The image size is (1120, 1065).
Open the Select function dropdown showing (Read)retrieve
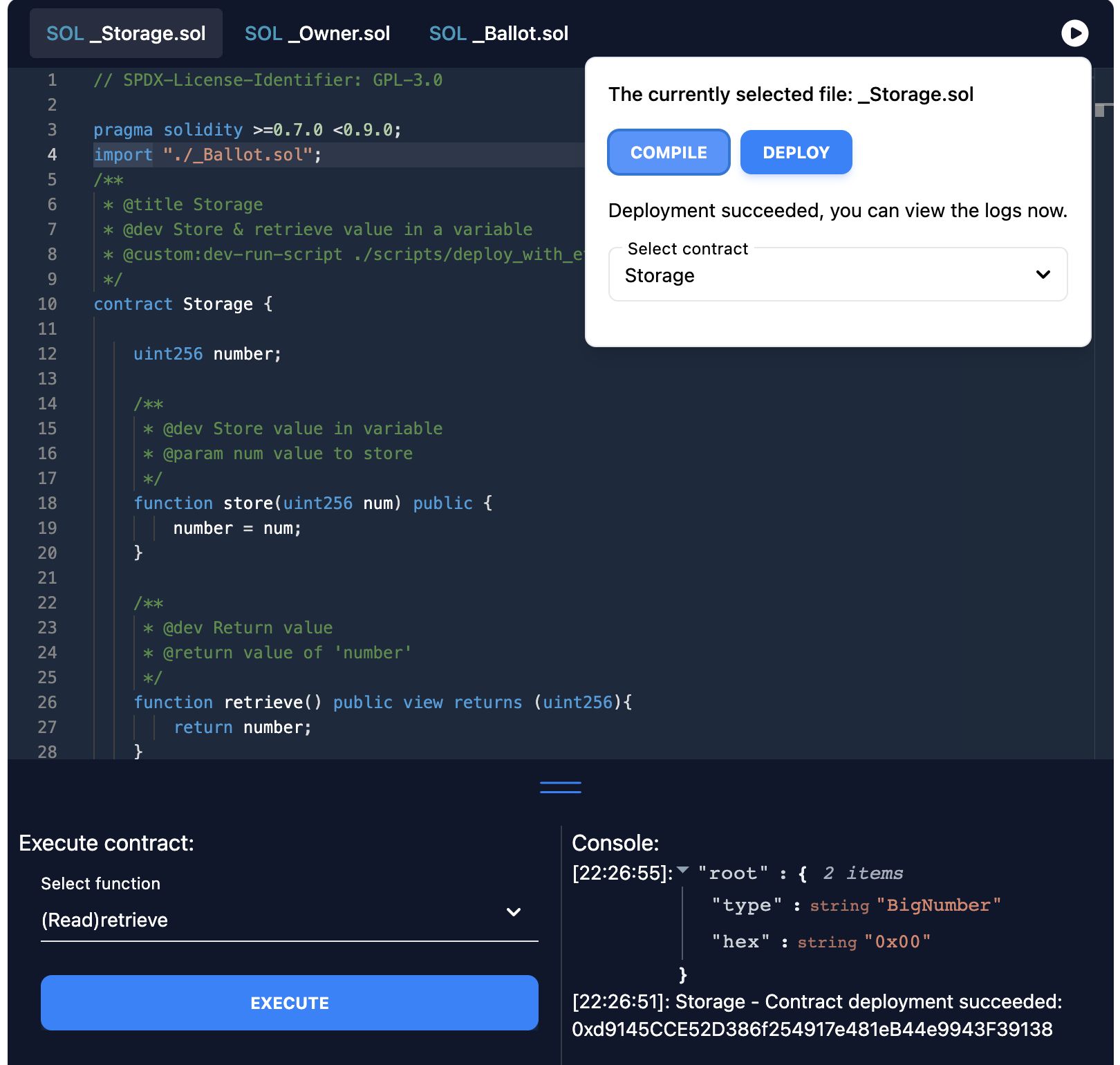click(289, 919)
